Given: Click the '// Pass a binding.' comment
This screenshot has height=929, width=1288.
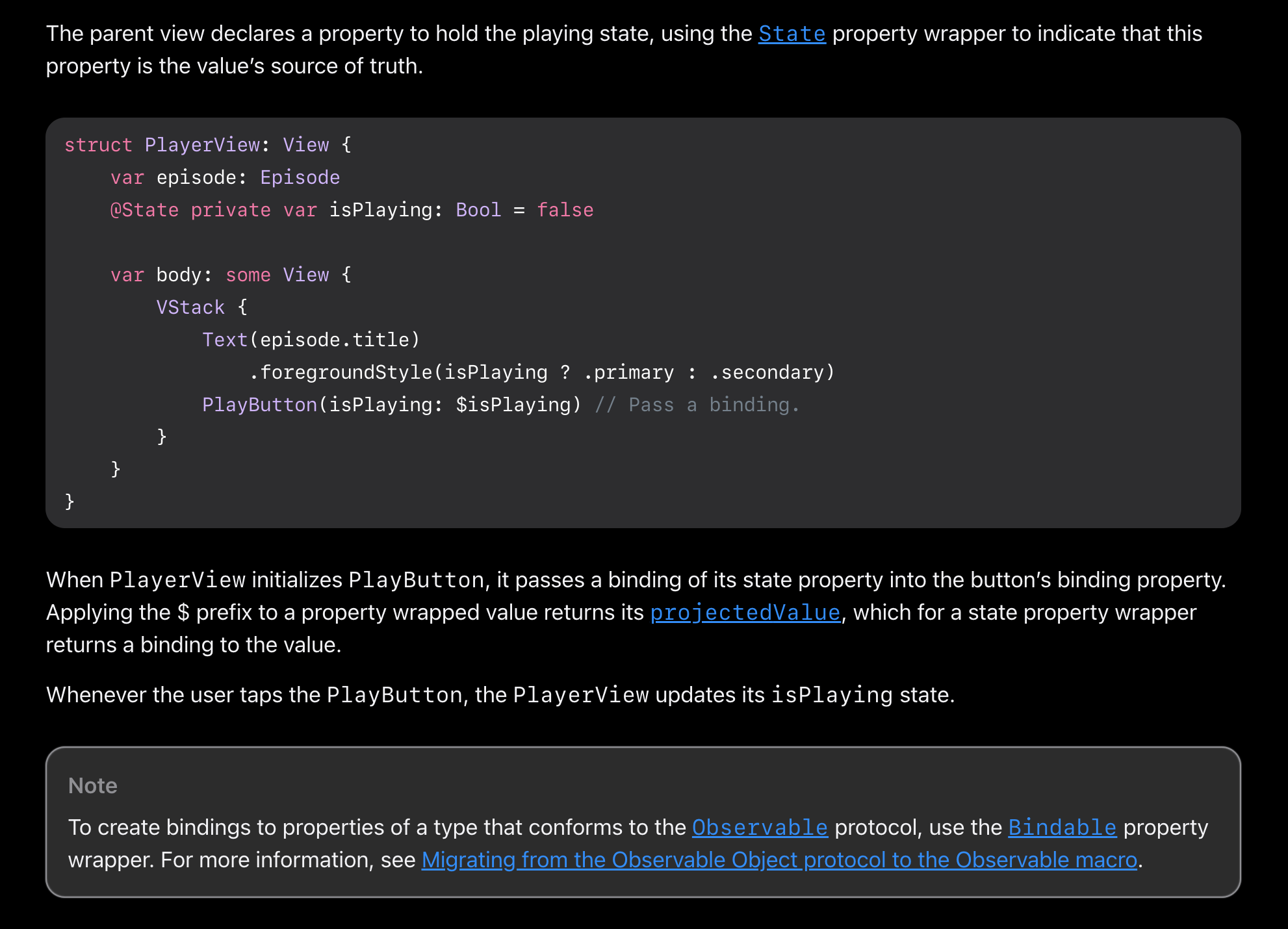Looking at the screenshot, I should point(697,405).
